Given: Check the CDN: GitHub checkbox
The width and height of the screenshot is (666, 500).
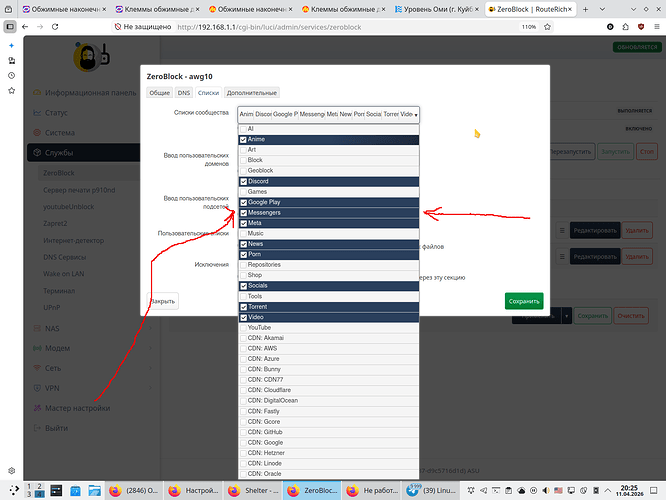Looking at the screenshot, I should coord(243,432).
